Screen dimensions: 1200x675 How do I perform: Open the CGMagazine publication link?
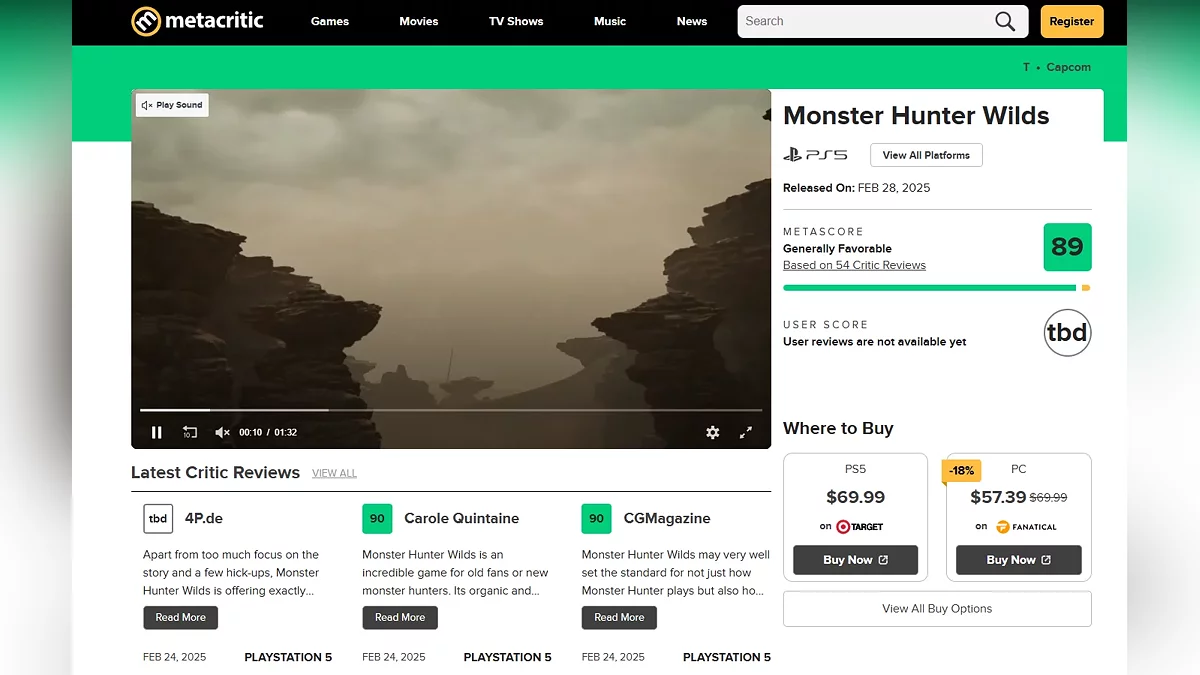click(x=667, y=518)
